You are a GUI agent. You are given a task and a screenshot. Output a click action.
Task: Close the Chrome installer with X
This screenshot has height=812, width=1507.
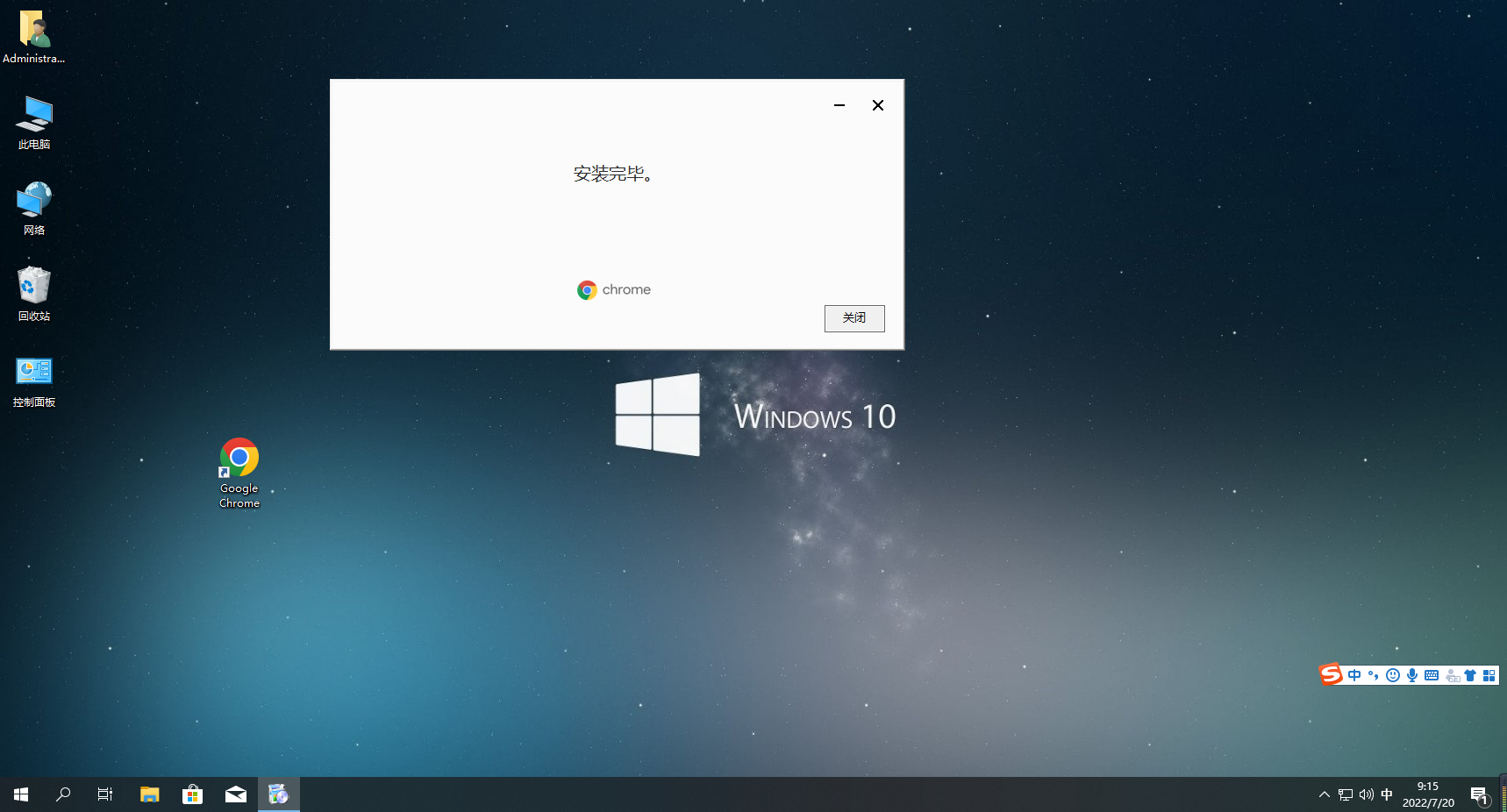point(878,105)
